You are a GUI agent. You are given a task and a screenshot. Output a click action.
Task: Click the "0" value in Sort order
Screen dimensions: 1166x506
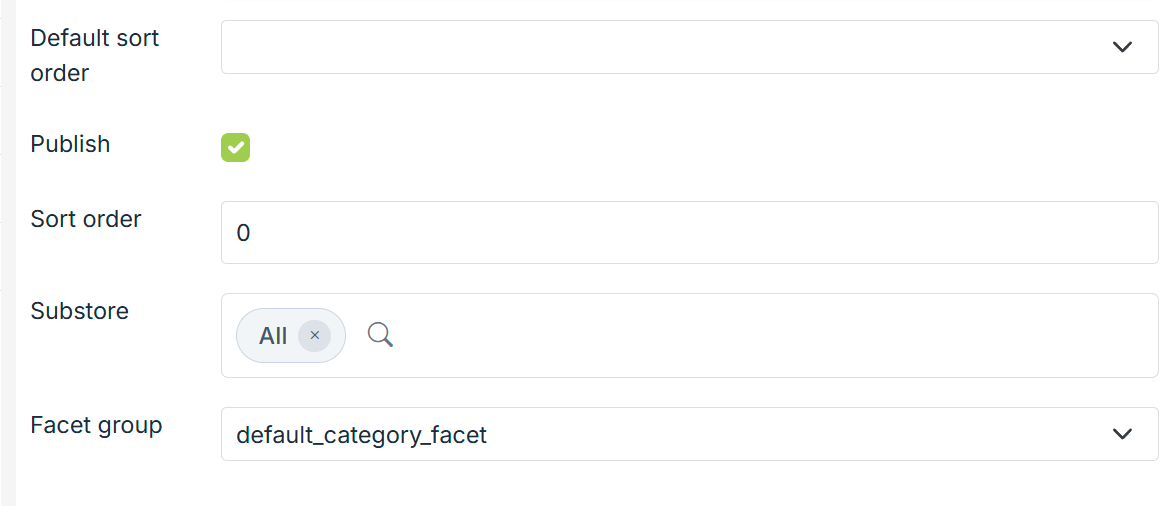(x=243, y=233)
